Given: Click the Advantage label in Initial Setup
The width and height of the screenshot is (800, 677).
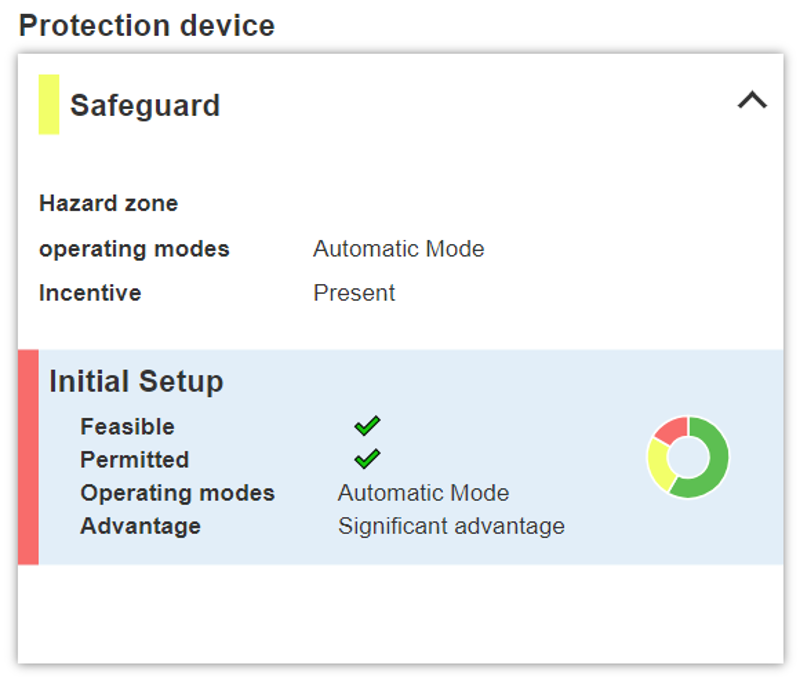Looking at the screenshot, I should pos(140,526).
